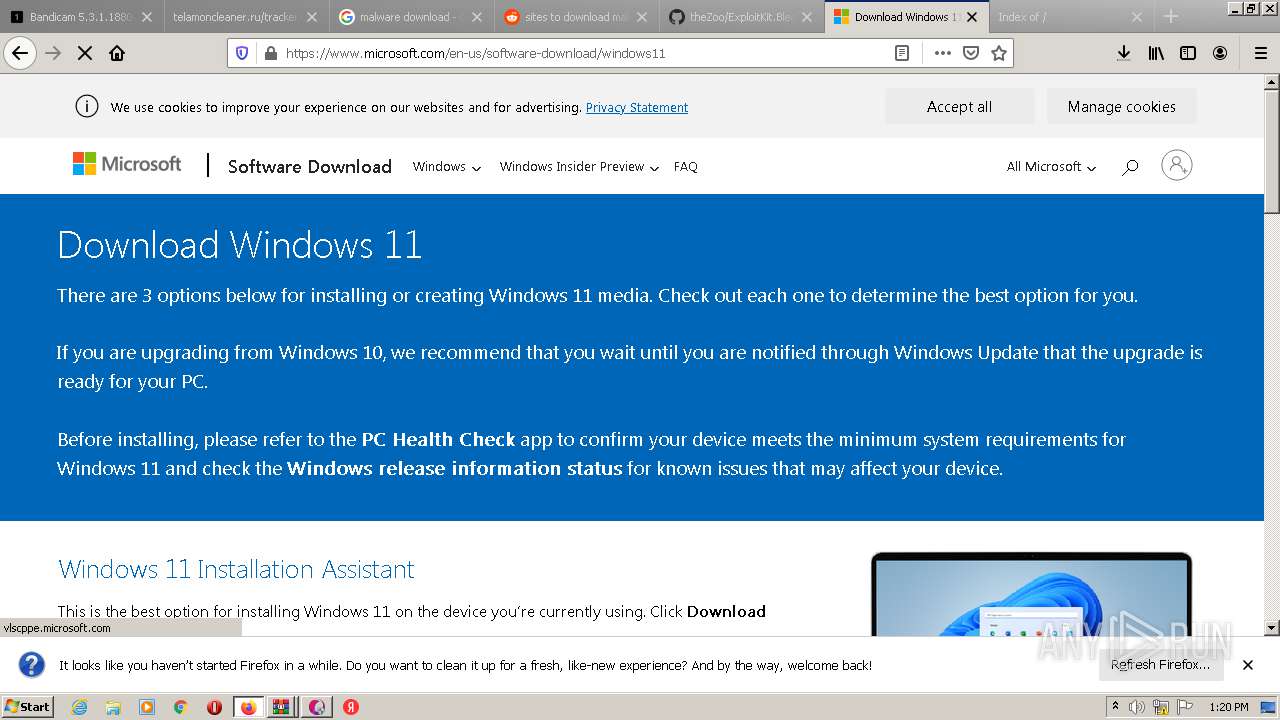The width and height of the screenshot is (1280, 720).
Task: Open the Firefox hamburger menu
Action: (x=1260, y=53)
